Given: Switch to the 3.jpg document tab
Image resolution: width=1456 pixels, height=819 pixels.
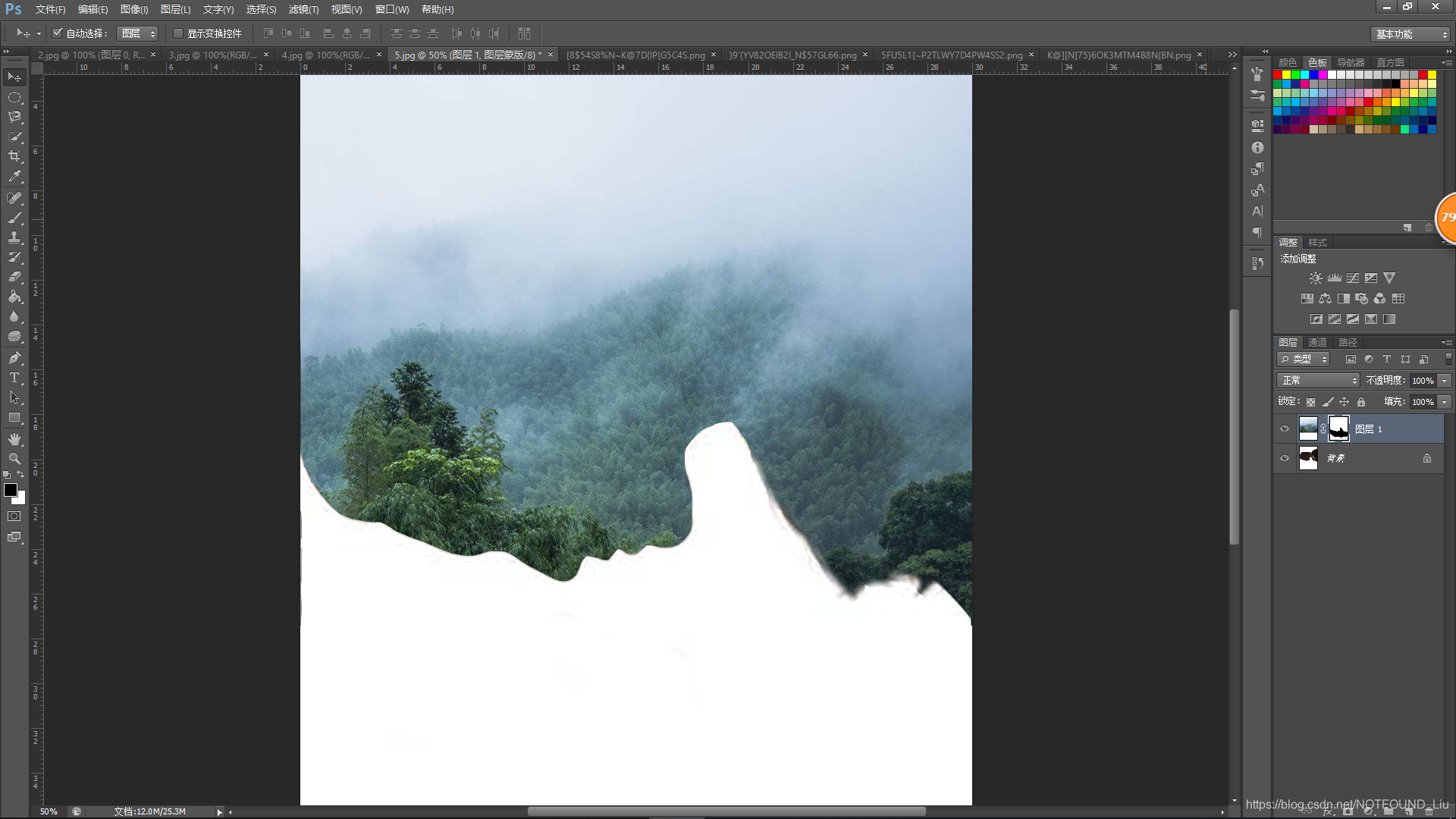Looking at the screenshot, I should 212,55.
